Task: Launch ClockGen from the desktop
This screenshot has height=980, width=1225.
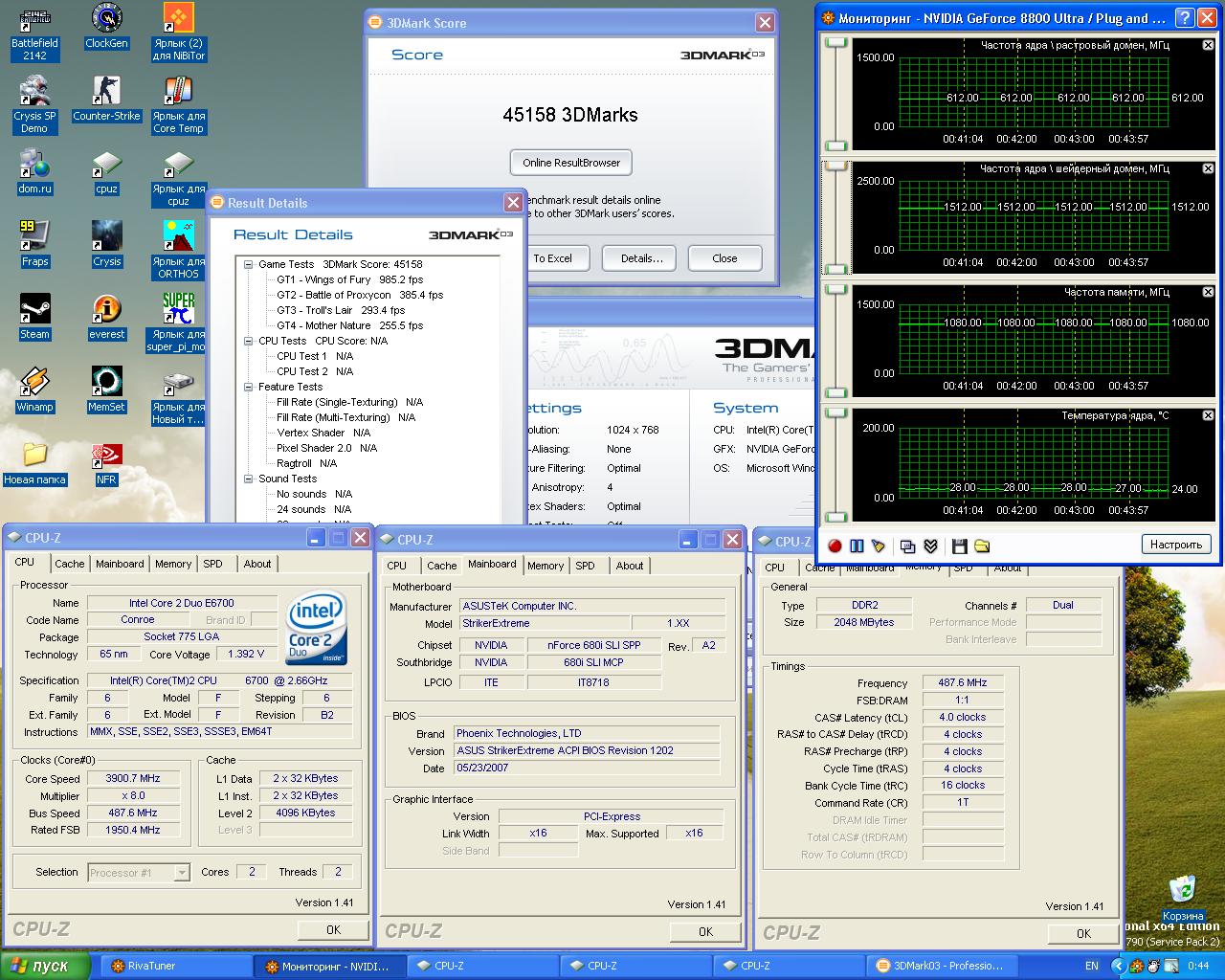Action: [106, 27]
